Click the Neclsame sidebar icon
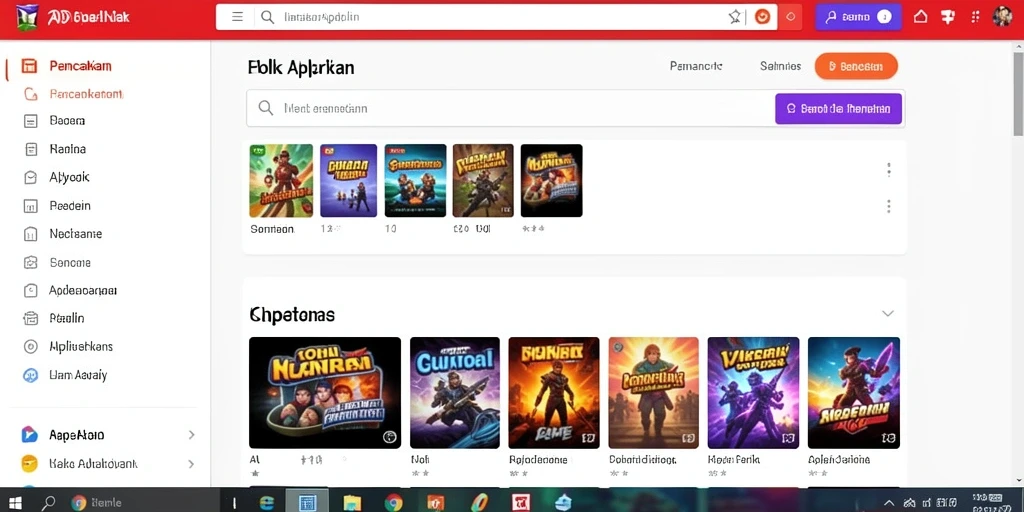Screen dimensions: 1024x512 pyautogui.click(x=30, y=234)
